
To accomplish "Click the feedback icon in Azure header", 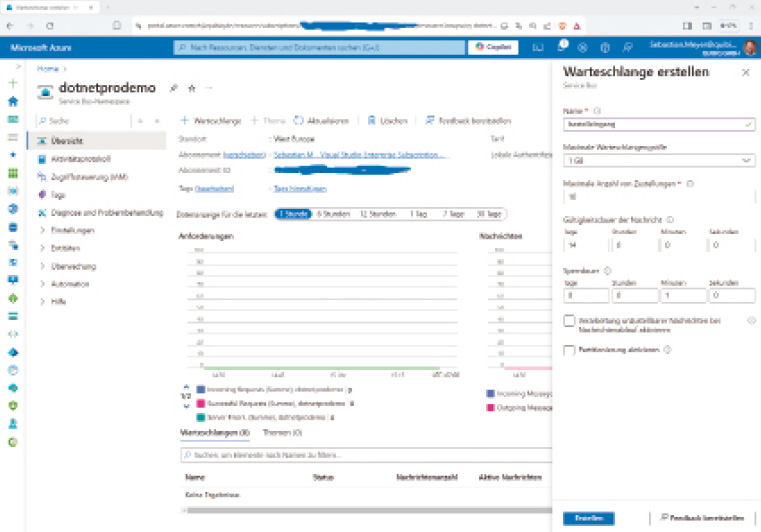I will point(627,48).
